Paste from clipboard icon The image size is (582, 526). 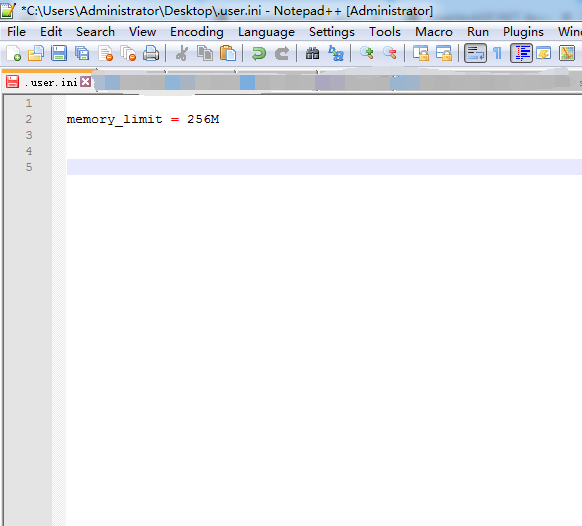pyautogui.click(x=228, y=53)
